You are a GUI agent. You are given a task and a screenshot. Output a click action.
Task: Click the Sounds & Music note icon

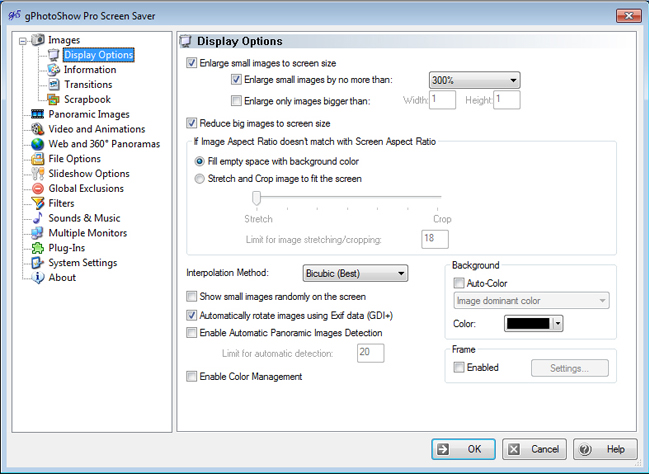38,218
